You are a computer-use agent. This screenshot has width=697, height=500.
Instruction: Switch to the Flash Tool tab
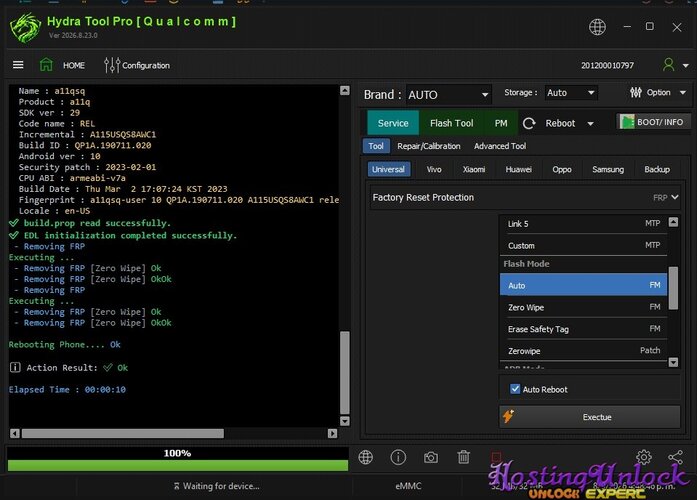pyautogui.click(x=451, y=123)
